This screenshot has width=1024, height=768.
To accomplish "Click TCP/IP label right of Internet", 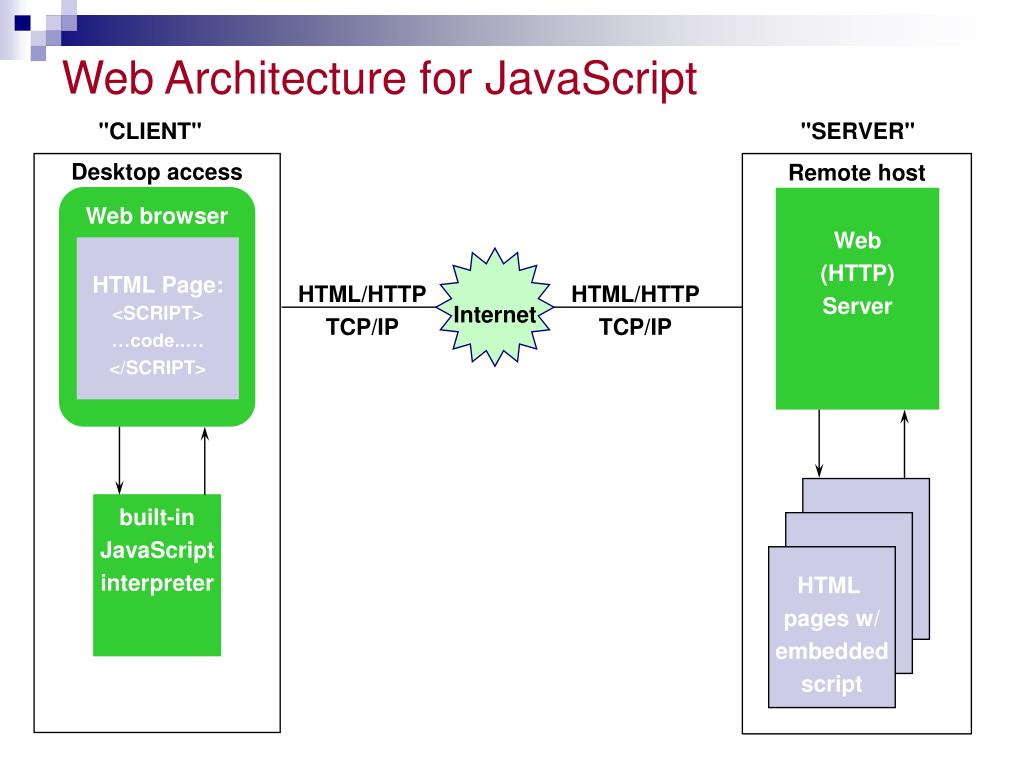I will [635, 327].
